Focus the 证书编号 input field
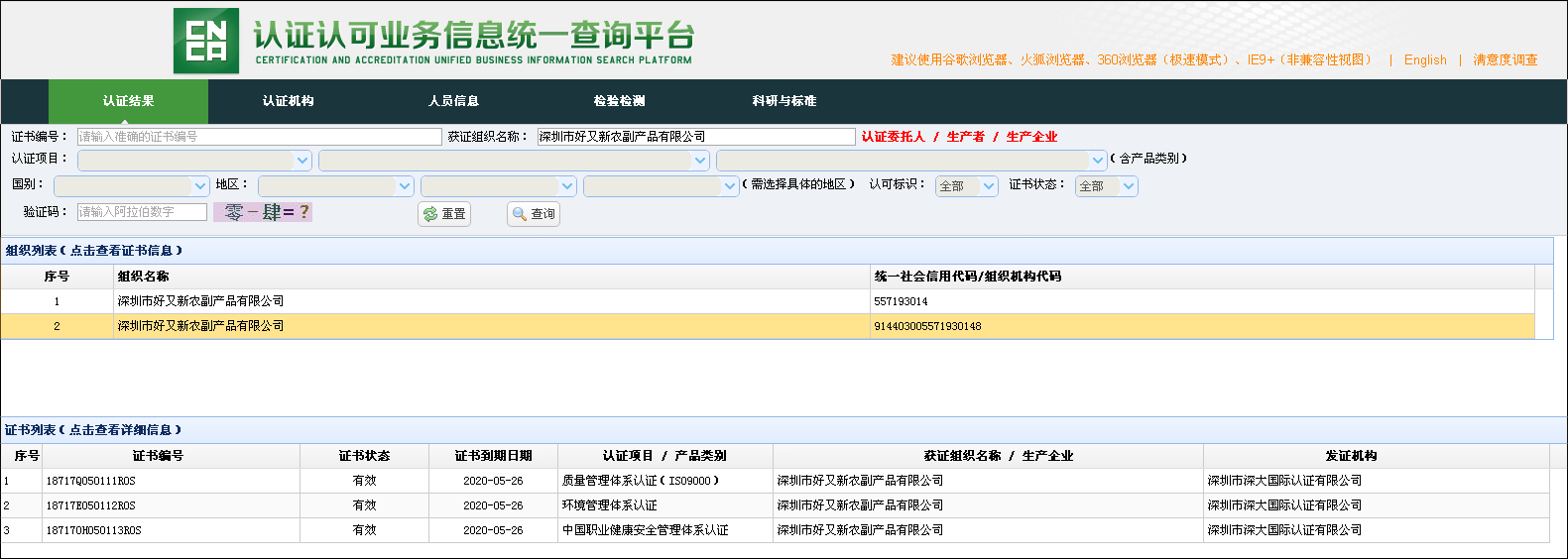 point(259,137)
